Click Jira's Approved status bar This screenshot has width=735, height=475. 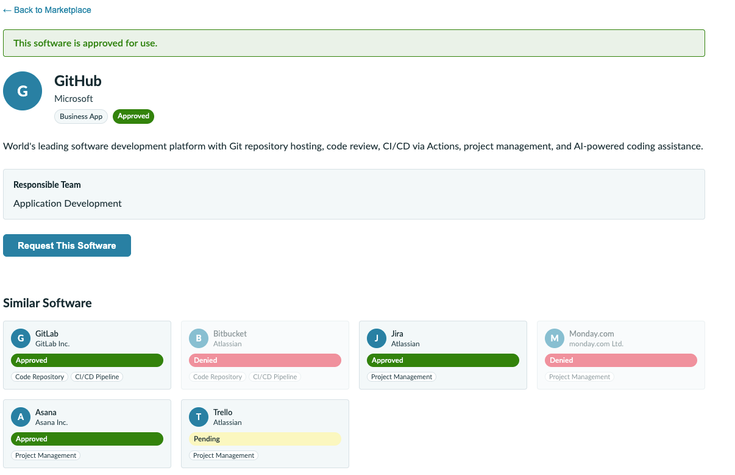(443, 360)
